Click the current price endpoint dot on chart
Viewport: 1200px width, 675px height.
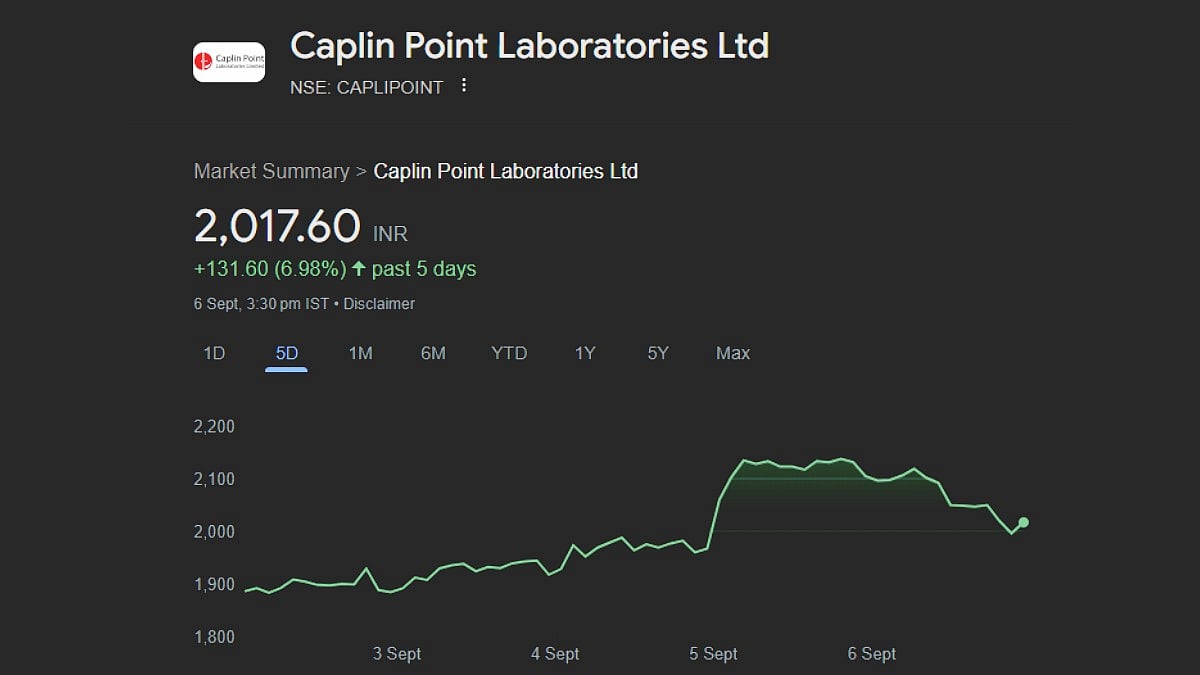coord(1023,522)
